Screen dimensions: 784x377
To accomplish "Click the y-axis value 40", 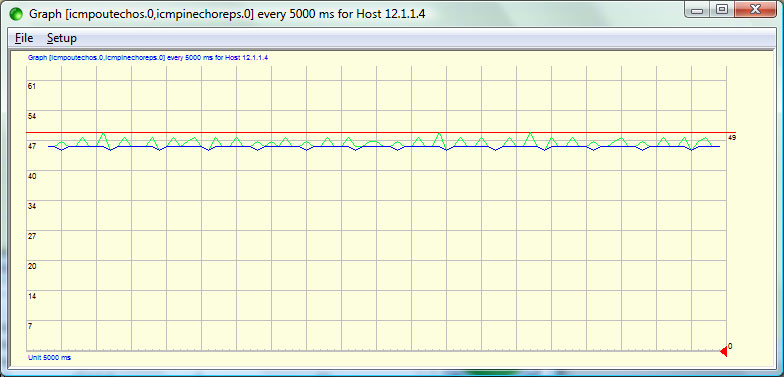I will tap(32, 176).
